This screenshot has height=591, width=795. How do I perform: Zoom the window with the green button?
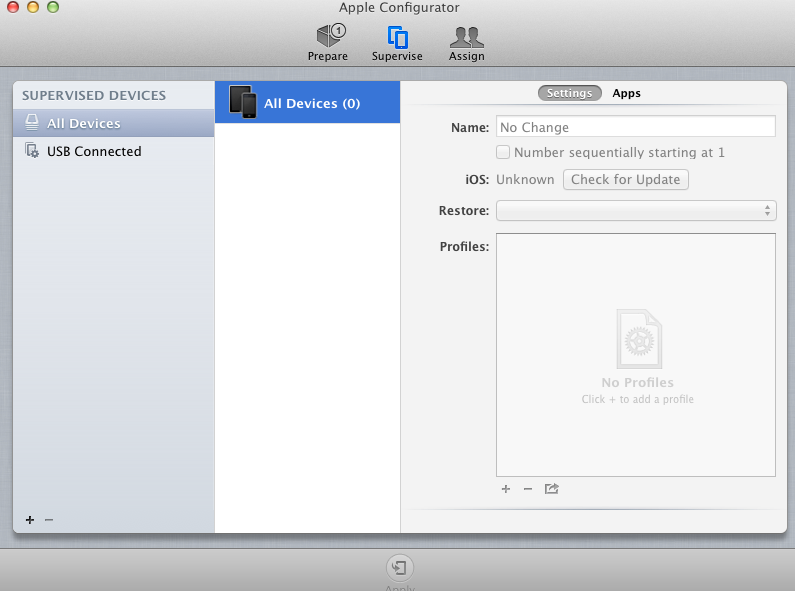53,7
